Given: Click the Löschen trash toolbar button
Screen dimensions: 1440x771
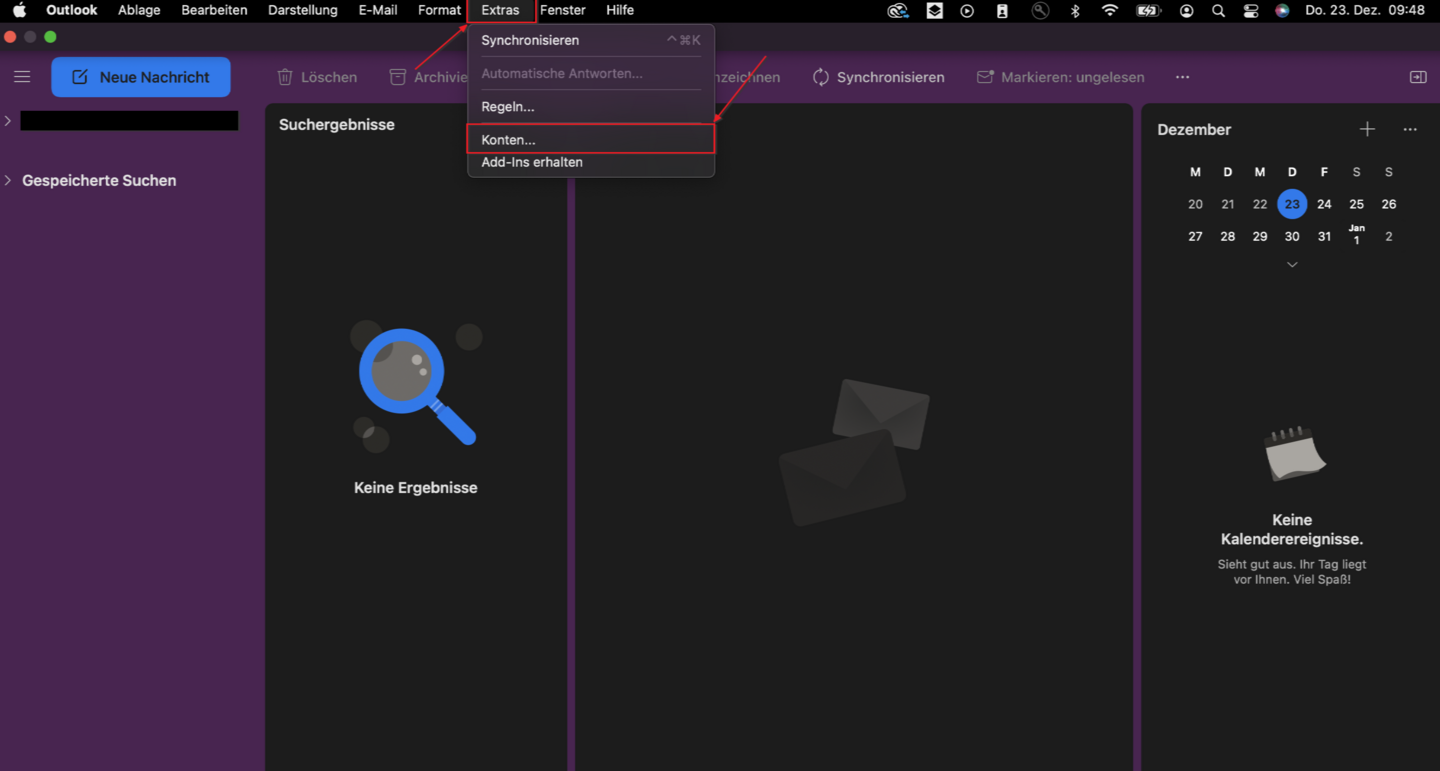Looking at the screenshot, I should [x=317, y=77].
